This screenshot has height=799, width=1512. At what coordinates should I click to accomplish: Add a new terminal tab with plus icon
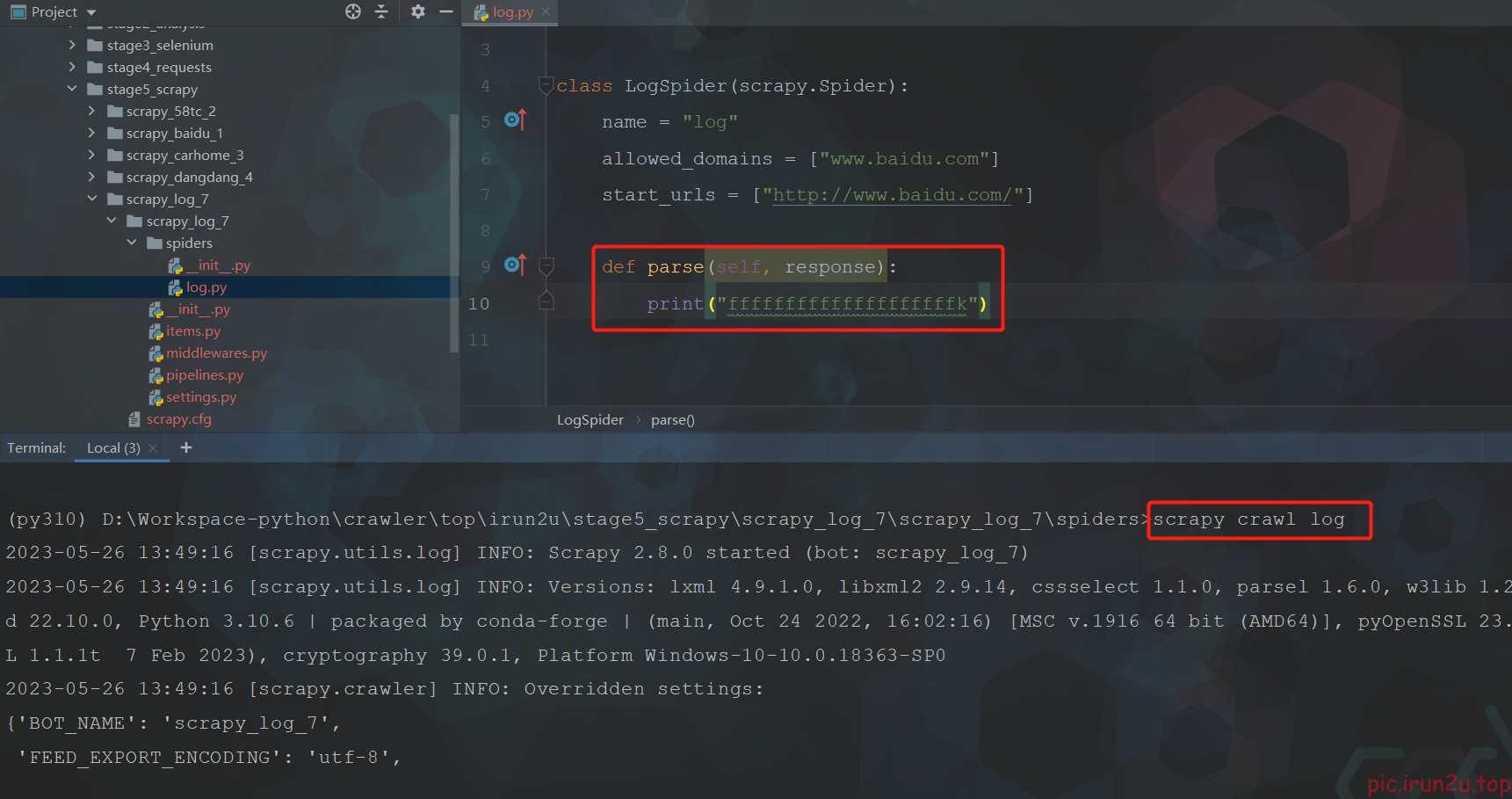(x=186, y=447)
